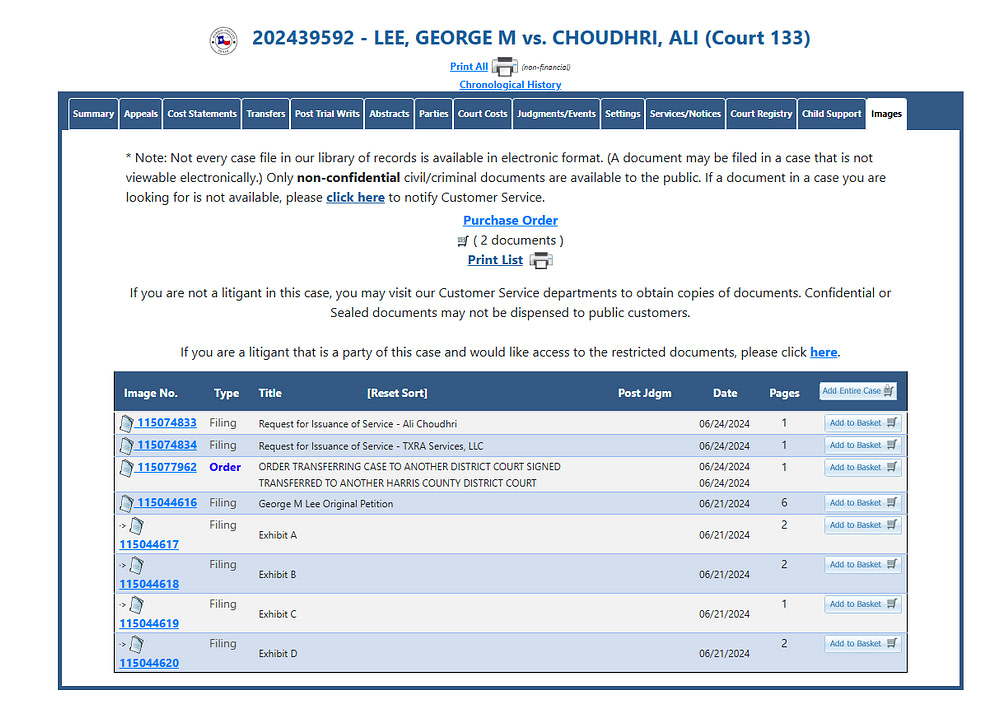Screen dimensions: 1000x723
Task: Open Post Trial Writs tab
Action: 327,114
